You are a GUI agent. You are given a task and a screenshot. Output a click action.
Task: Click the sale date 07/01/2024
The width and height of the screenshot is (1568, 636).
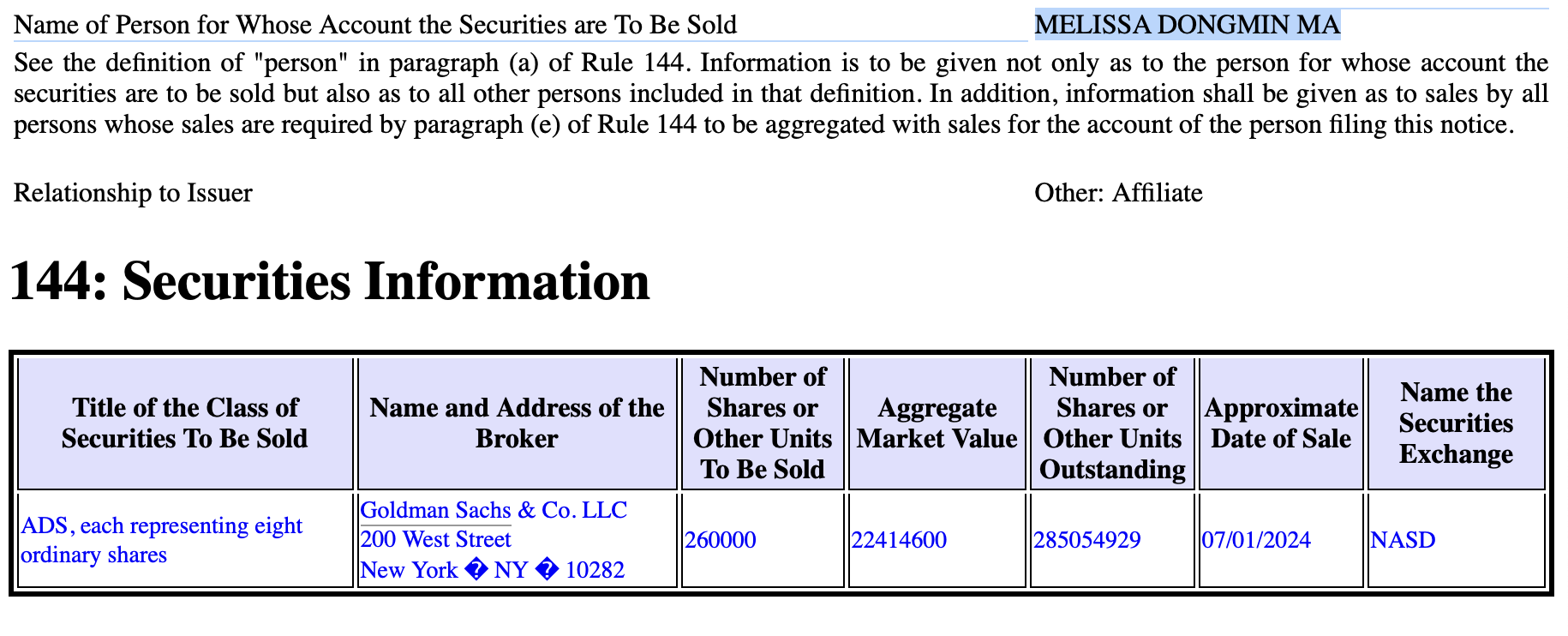coord(1256,540)
